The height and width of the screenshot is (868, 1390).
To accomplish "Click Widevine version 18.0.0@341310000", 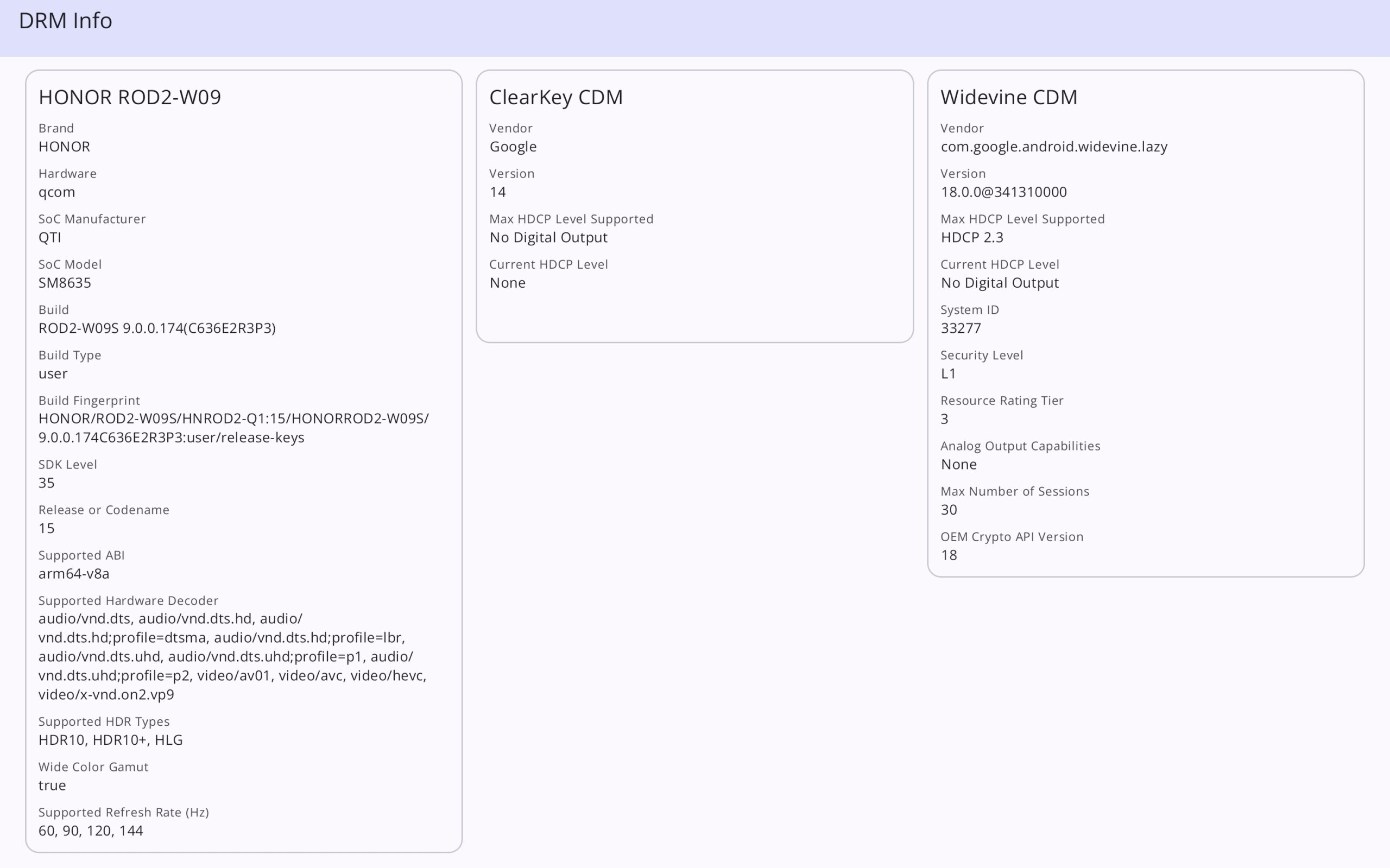I will click(x=1003, y=192).
